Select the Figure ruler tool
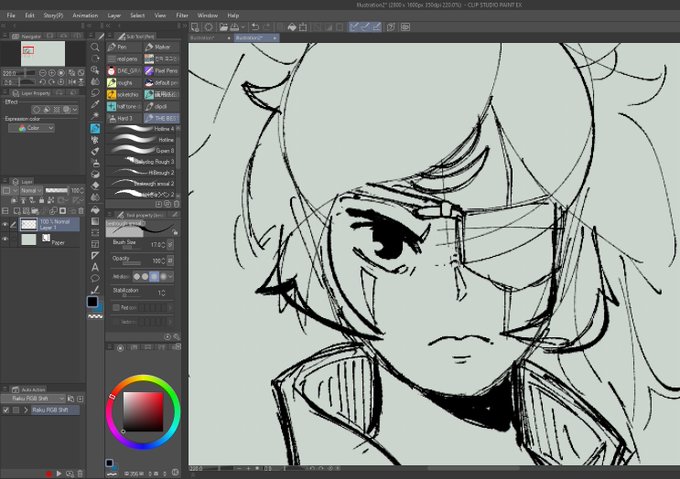 click(x=95, y=255)
